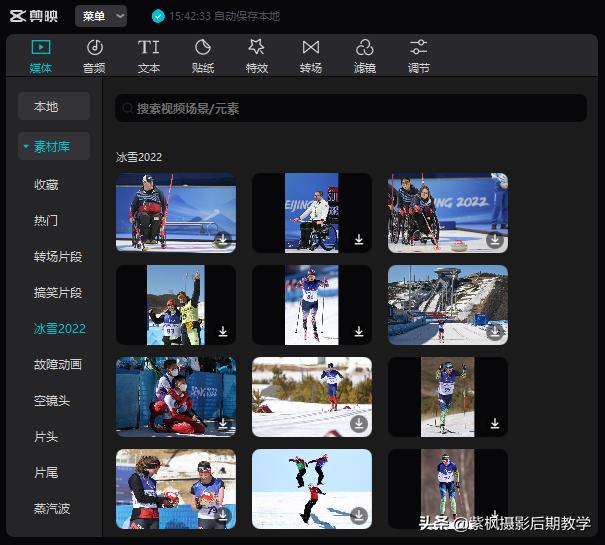Open the 收藏 favorites category
The height and width of the screenshot is (545, 605).
point(46,184)
